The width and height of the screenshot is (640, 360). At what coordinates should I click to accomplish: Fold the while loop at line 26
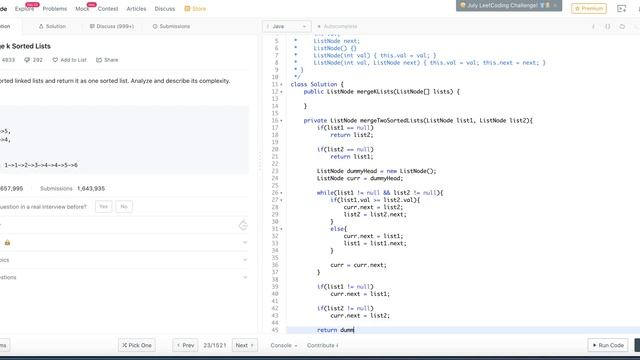281,193
